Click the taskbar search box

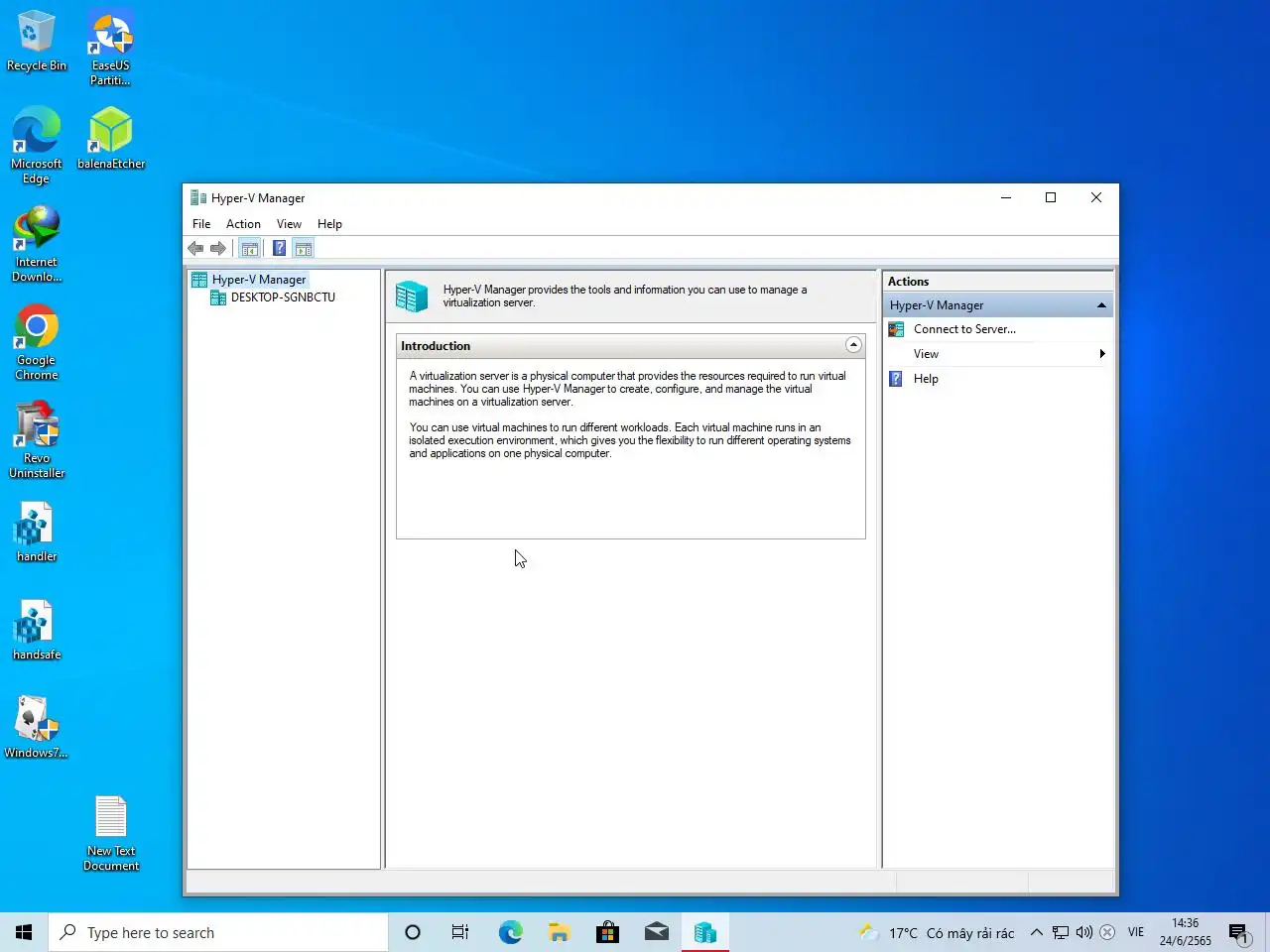click(x=218, y=932)
